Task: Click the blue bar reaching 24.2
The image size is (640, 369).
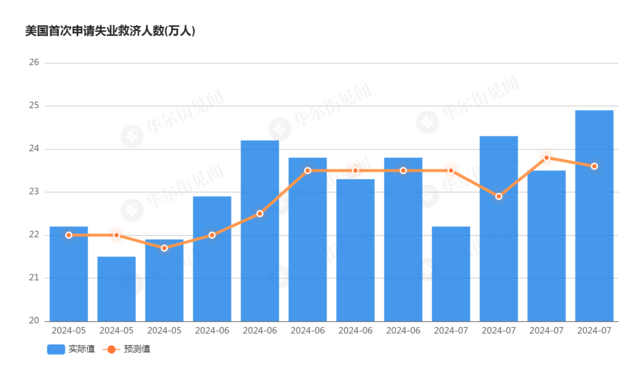Action: coord(260,231)
